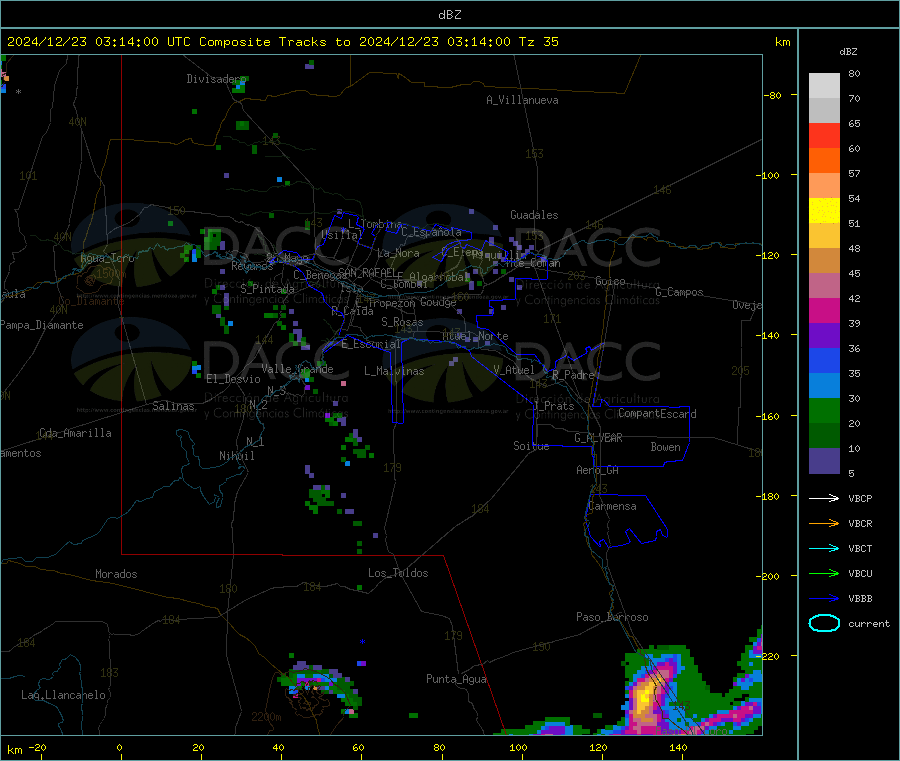Viewport: 900px width, 761px height.
Task: Click the cyan VBCT arrow in legend
Action: [x=824, y=549]
